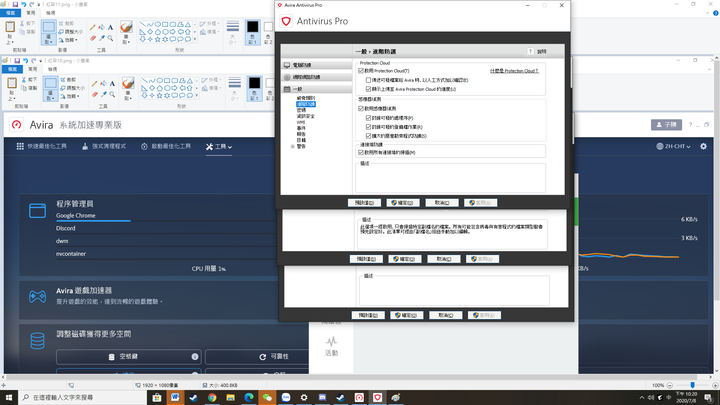Viewport: 720px width, 405px height.
Task: Toggle the 啟用感應器偵測 checkbox
Action: (x=361, y=108)
